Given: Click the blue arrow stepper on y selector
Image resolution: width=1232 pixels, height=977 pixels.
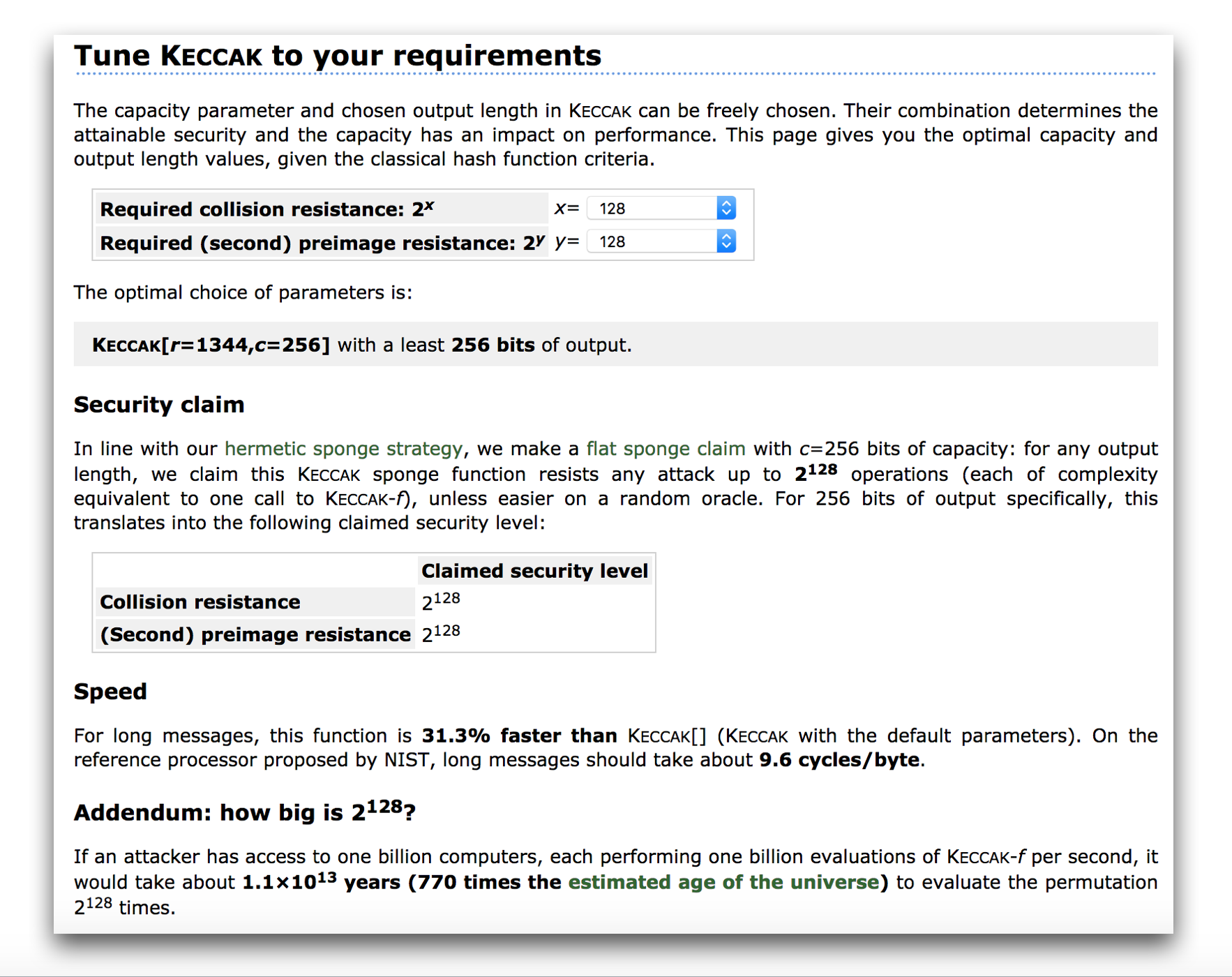Looking at the screenshot, I should tap(726, 241).
